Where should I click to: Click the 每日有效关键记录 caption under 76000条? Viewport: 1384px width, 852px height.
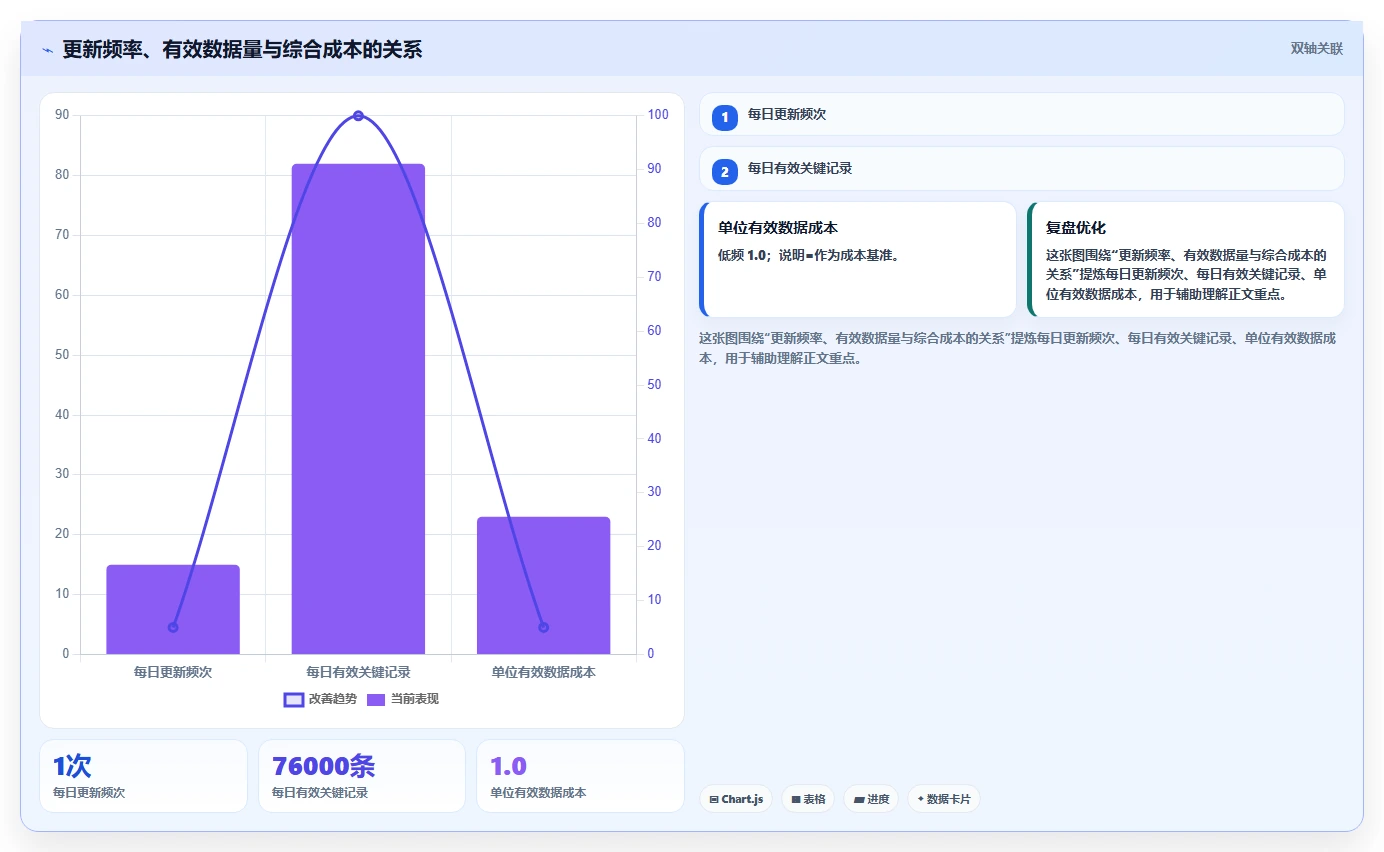tap(320, 793)
